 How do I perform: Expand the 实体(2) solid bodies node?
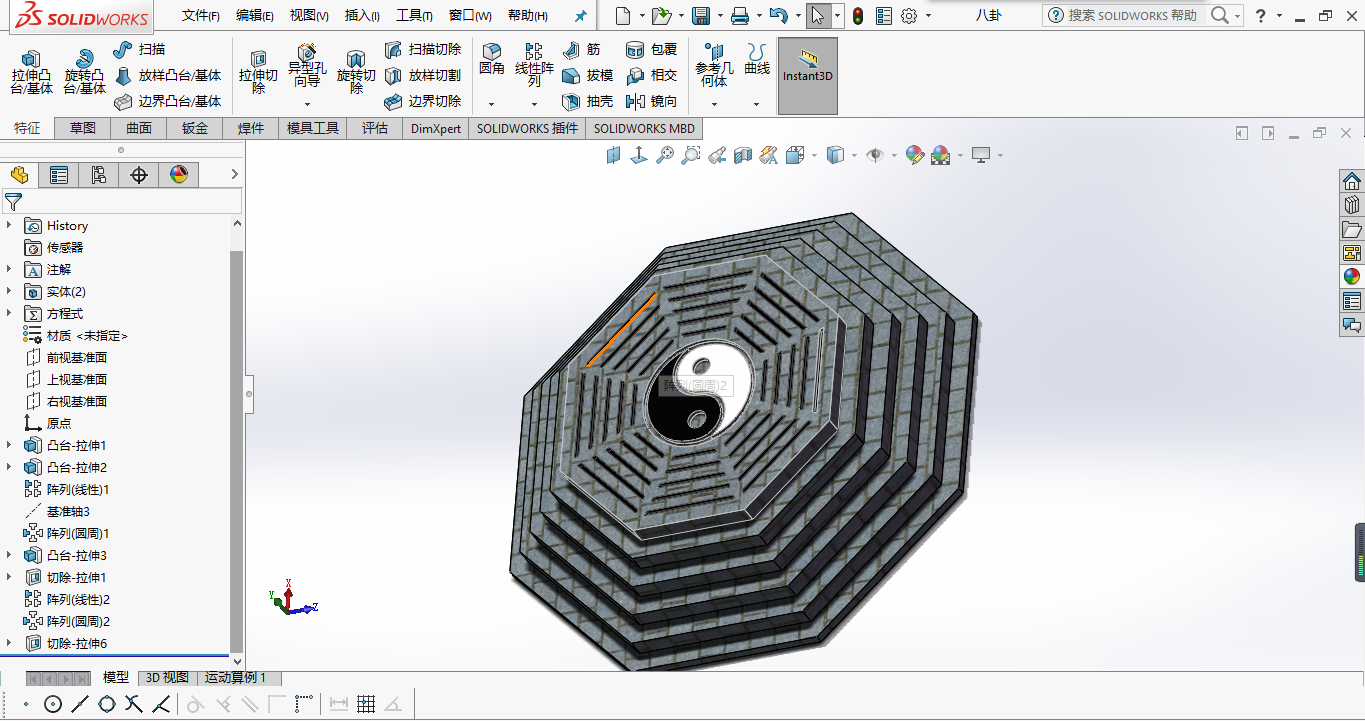point(9,291)
